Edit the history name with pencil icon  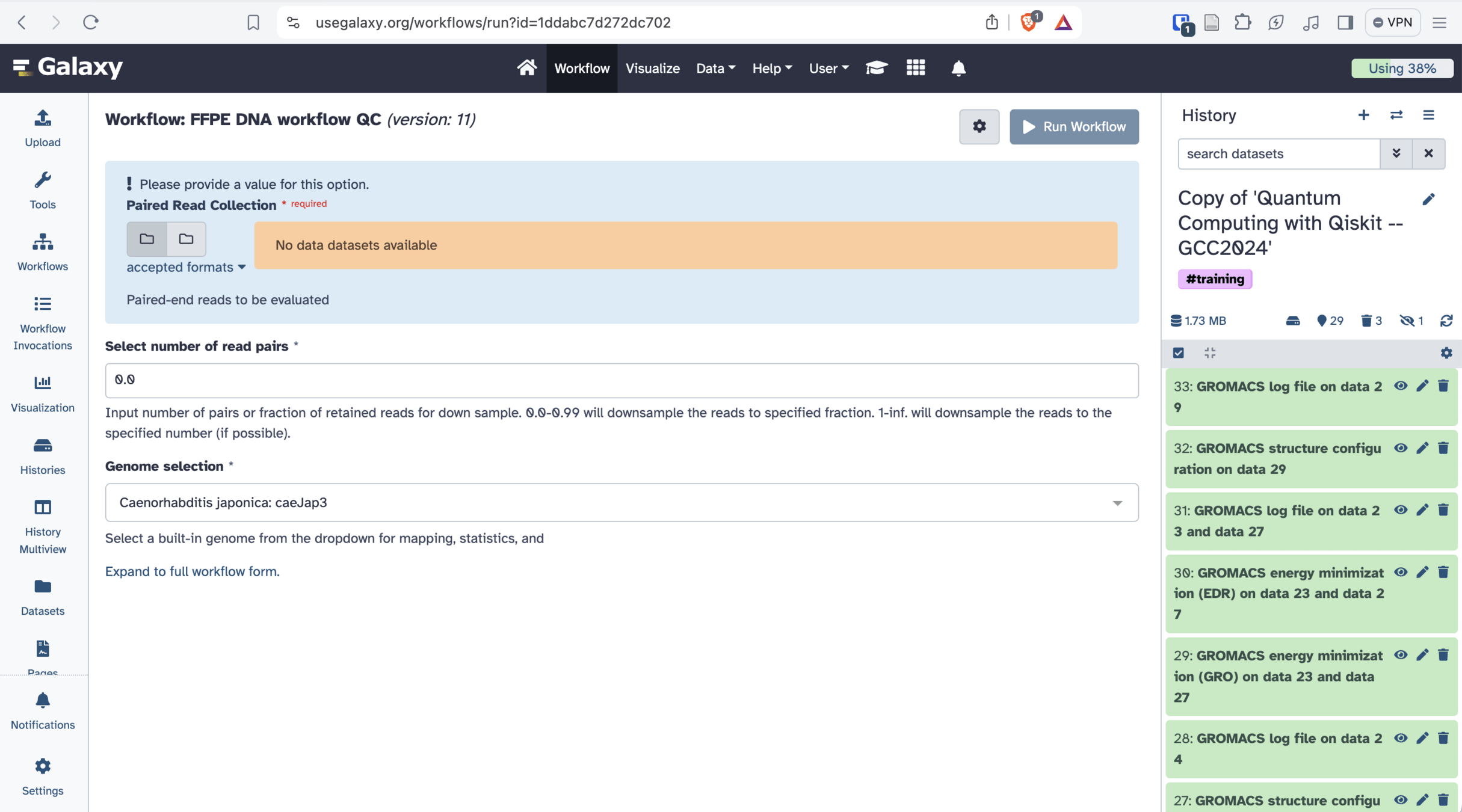1428,200
